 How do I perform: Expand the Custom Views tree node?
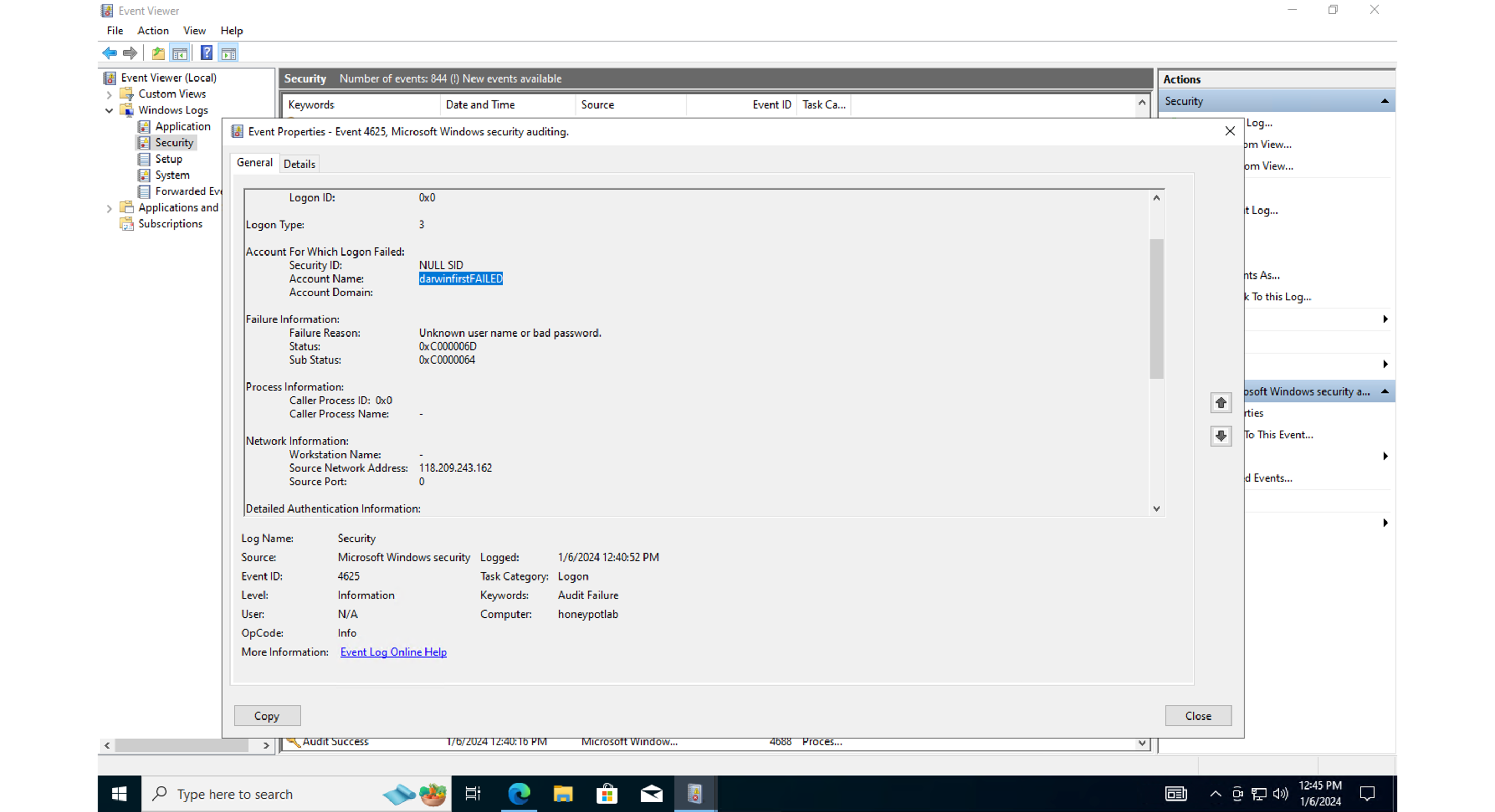coord(109,94)
